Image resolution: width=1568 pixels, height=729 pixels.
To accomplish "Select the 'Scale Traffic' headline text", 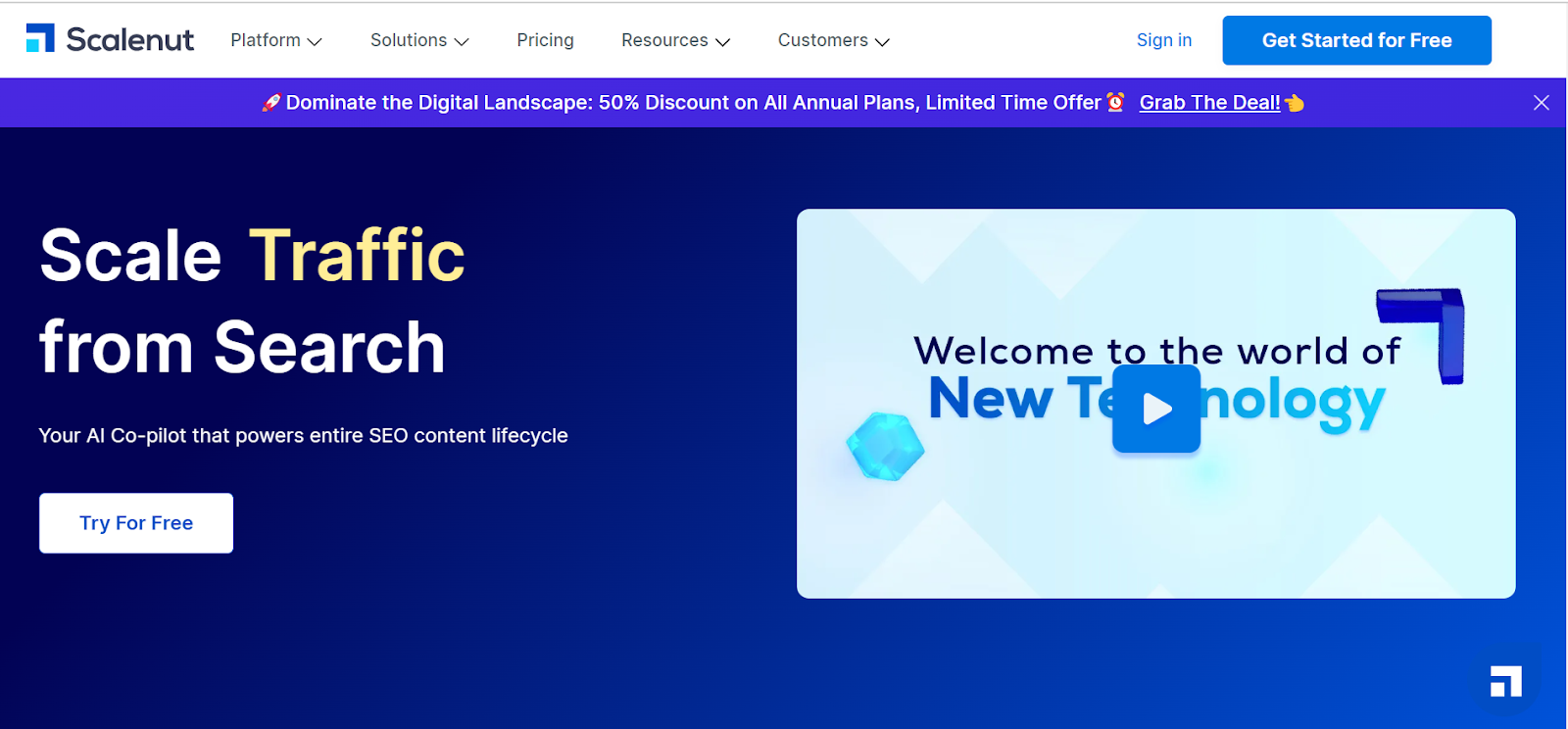I will [x=252, y=256].
